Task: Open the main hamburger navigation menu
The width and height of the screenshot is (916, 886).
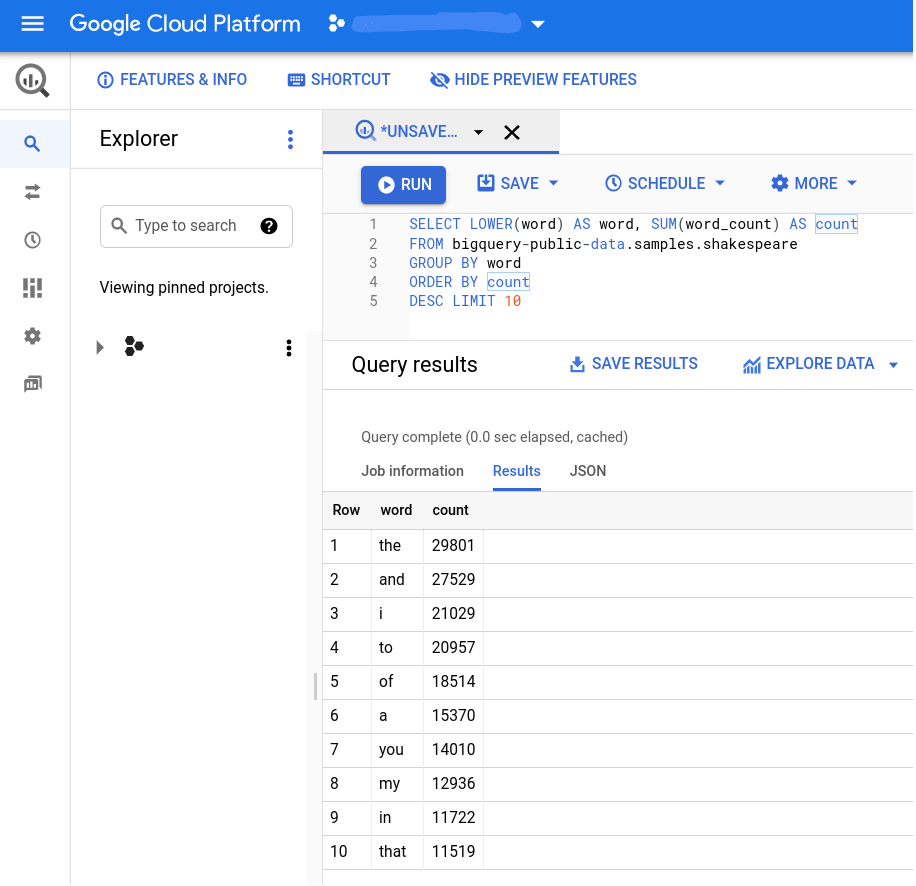Action: click(32, 24)
